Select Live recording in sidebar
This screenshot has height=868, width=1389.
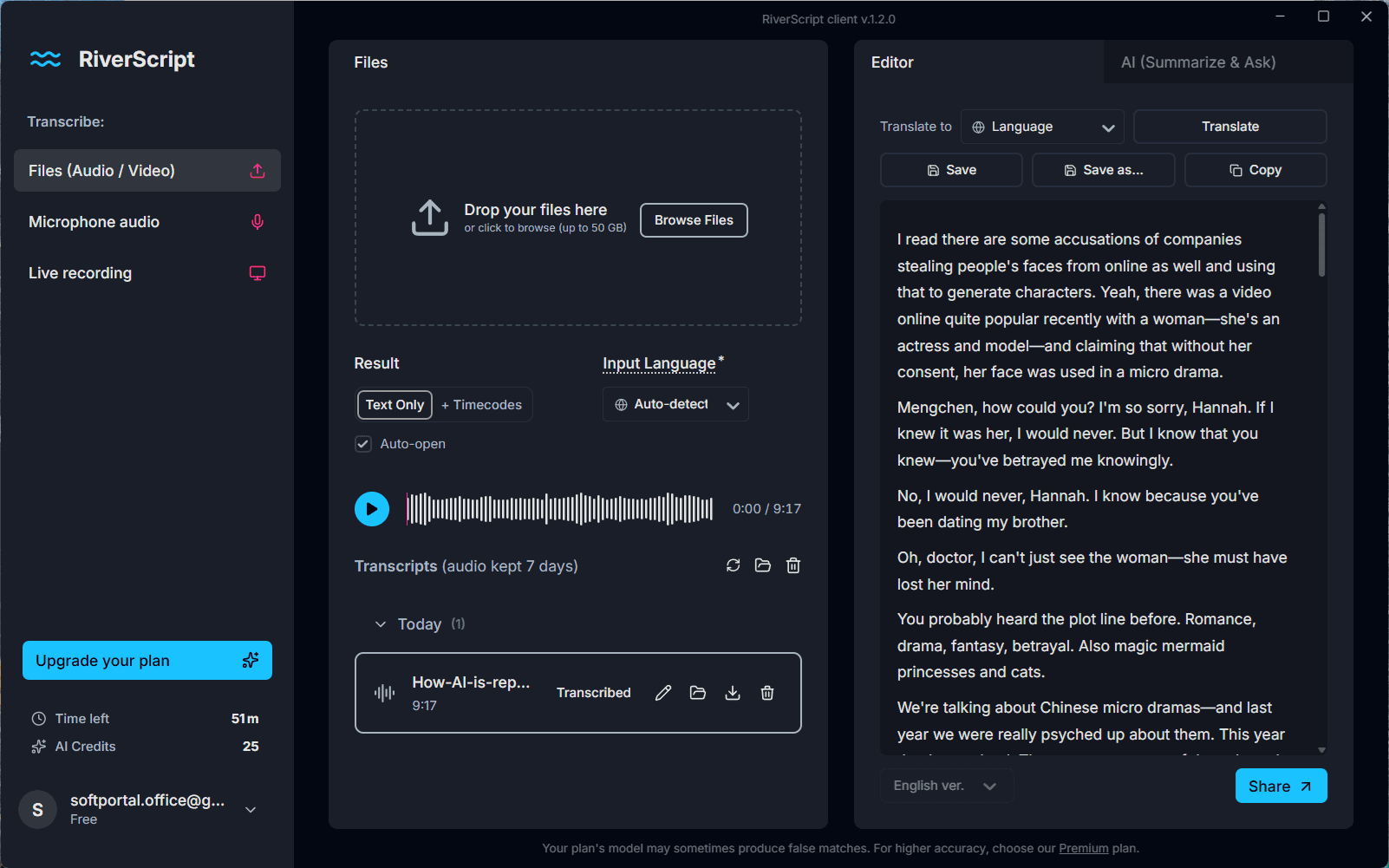click(147, 273)
